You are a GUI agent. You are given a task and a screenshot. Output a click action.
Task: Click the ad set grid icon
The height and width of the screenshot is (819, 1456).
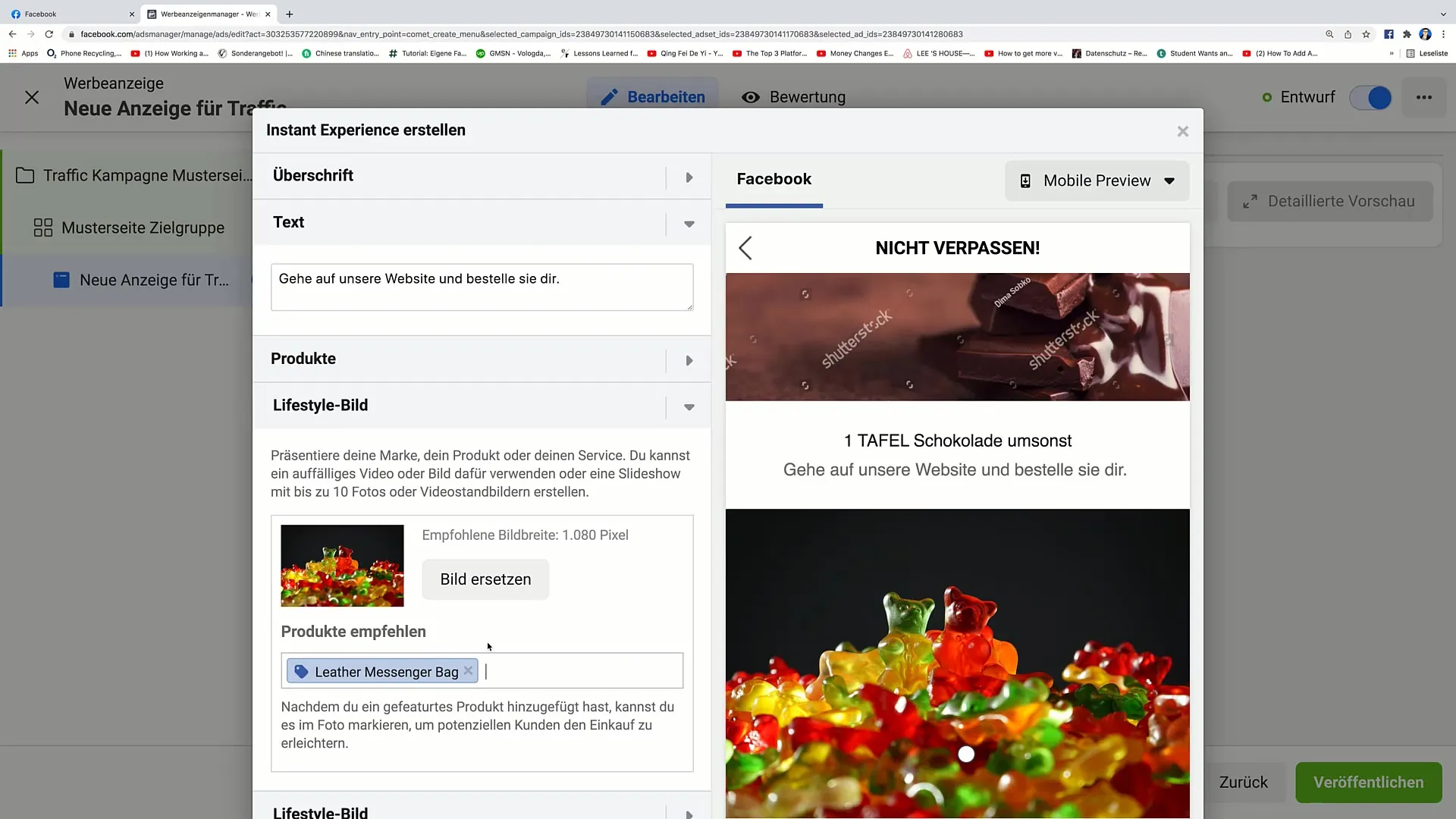click(43, 227)
